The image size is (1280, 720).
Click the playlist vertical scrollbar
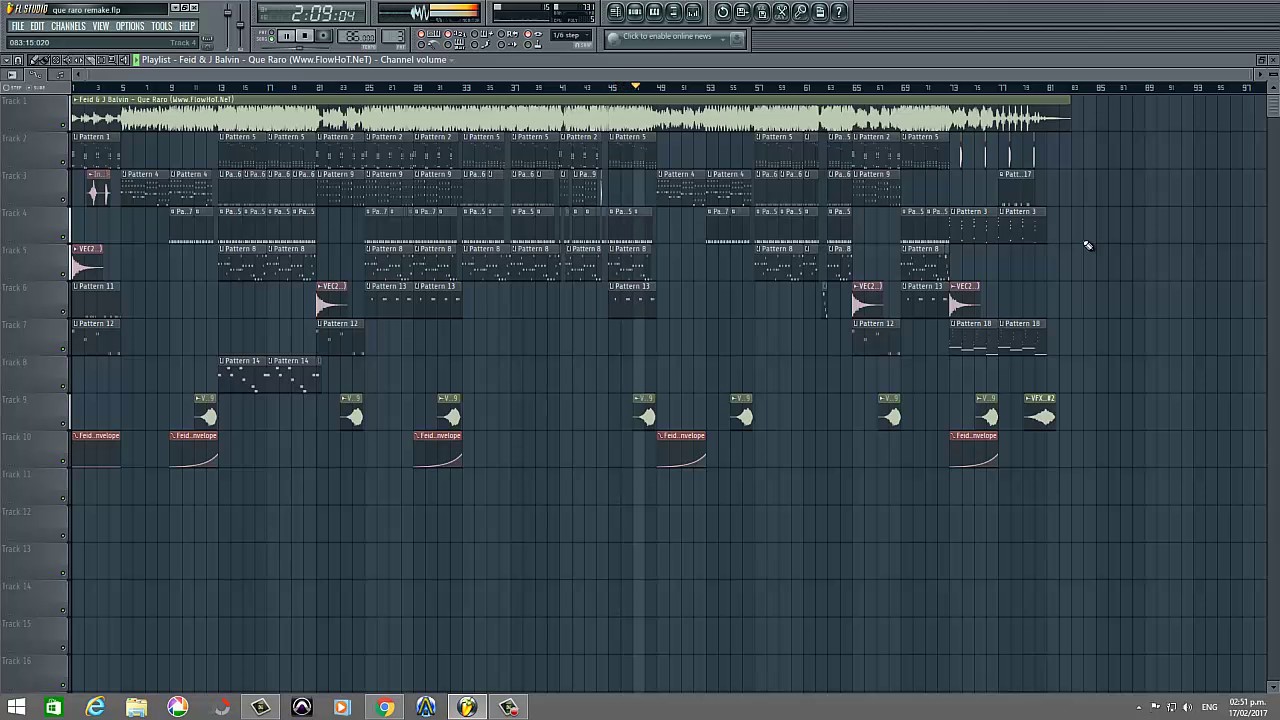1273,390
